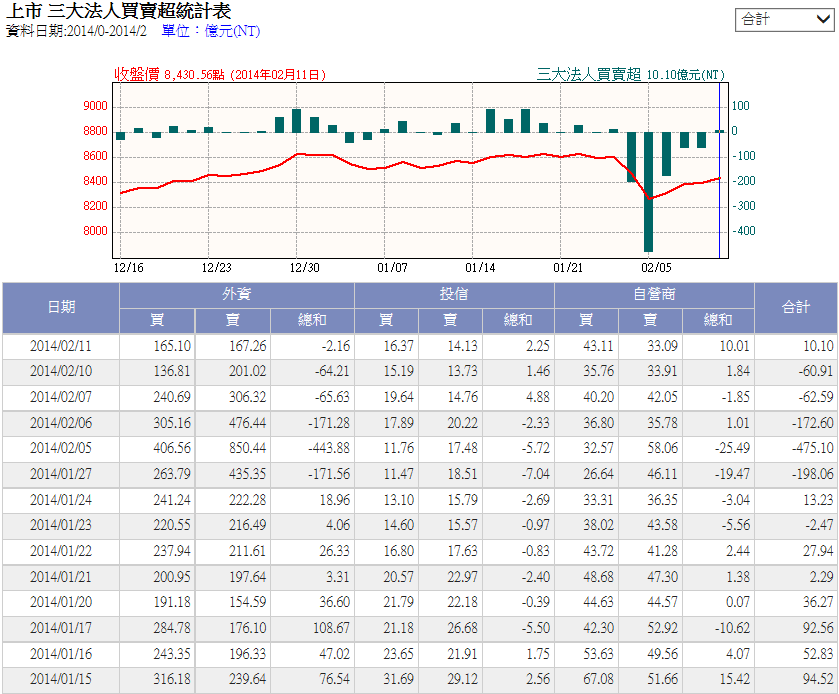Image resolution: width=839 pixels, height=694 pixels.
Task: Click the 日期 column header
Action: pos(61,308)
